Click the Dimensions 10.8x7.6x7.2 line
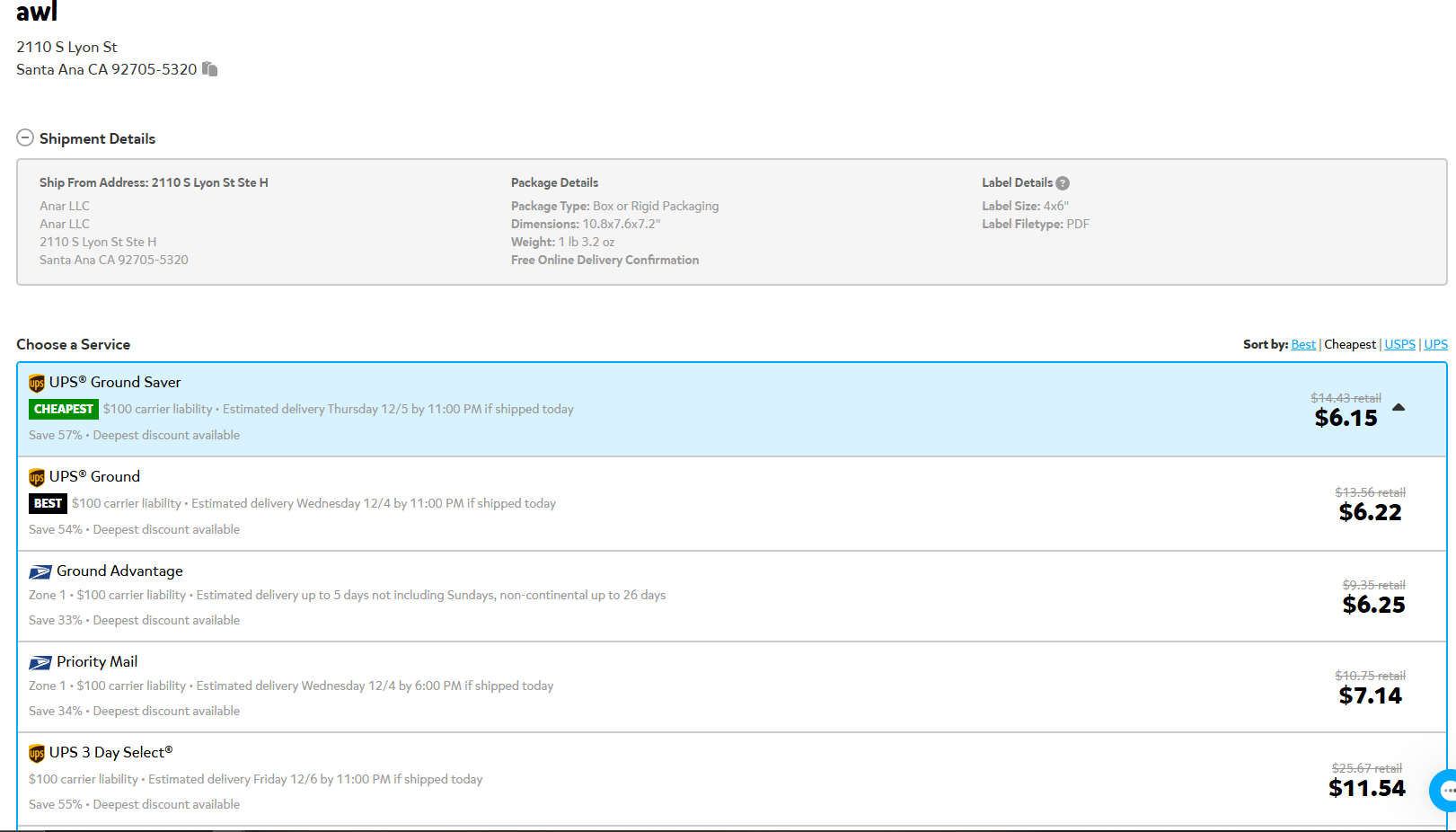1456x832 pixels. [586, 225]
